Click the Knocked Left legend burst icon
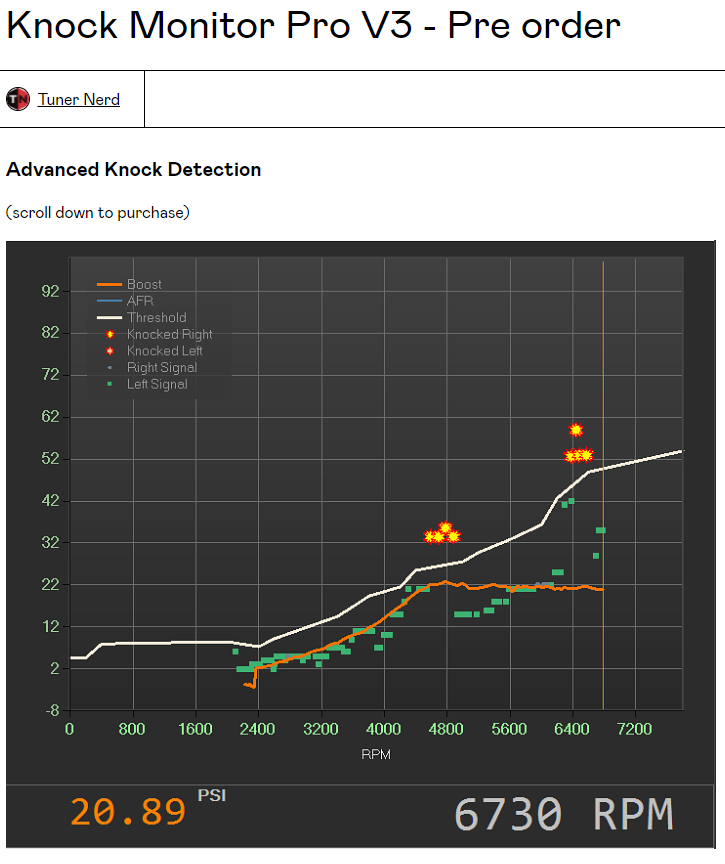 click(x=110, y=351)
